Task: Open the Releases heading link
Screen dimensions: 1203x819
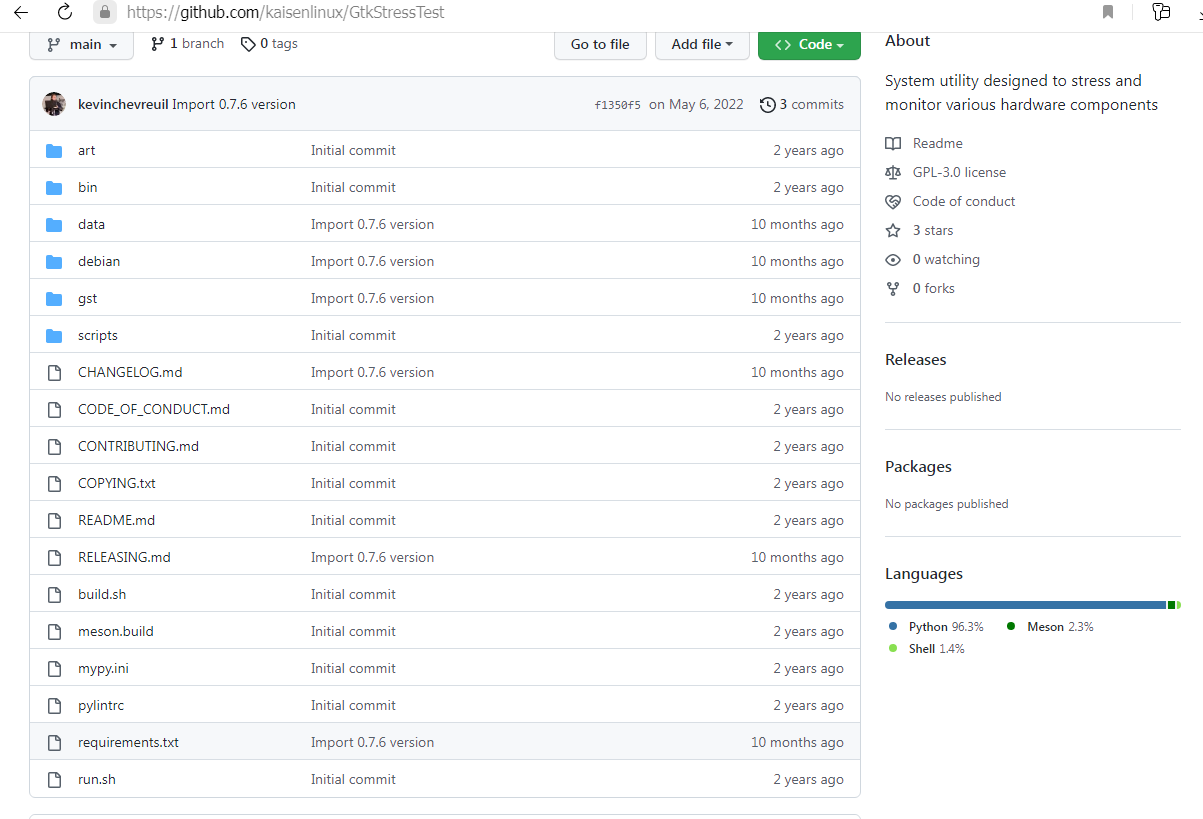Action: [x=916, y=360]
